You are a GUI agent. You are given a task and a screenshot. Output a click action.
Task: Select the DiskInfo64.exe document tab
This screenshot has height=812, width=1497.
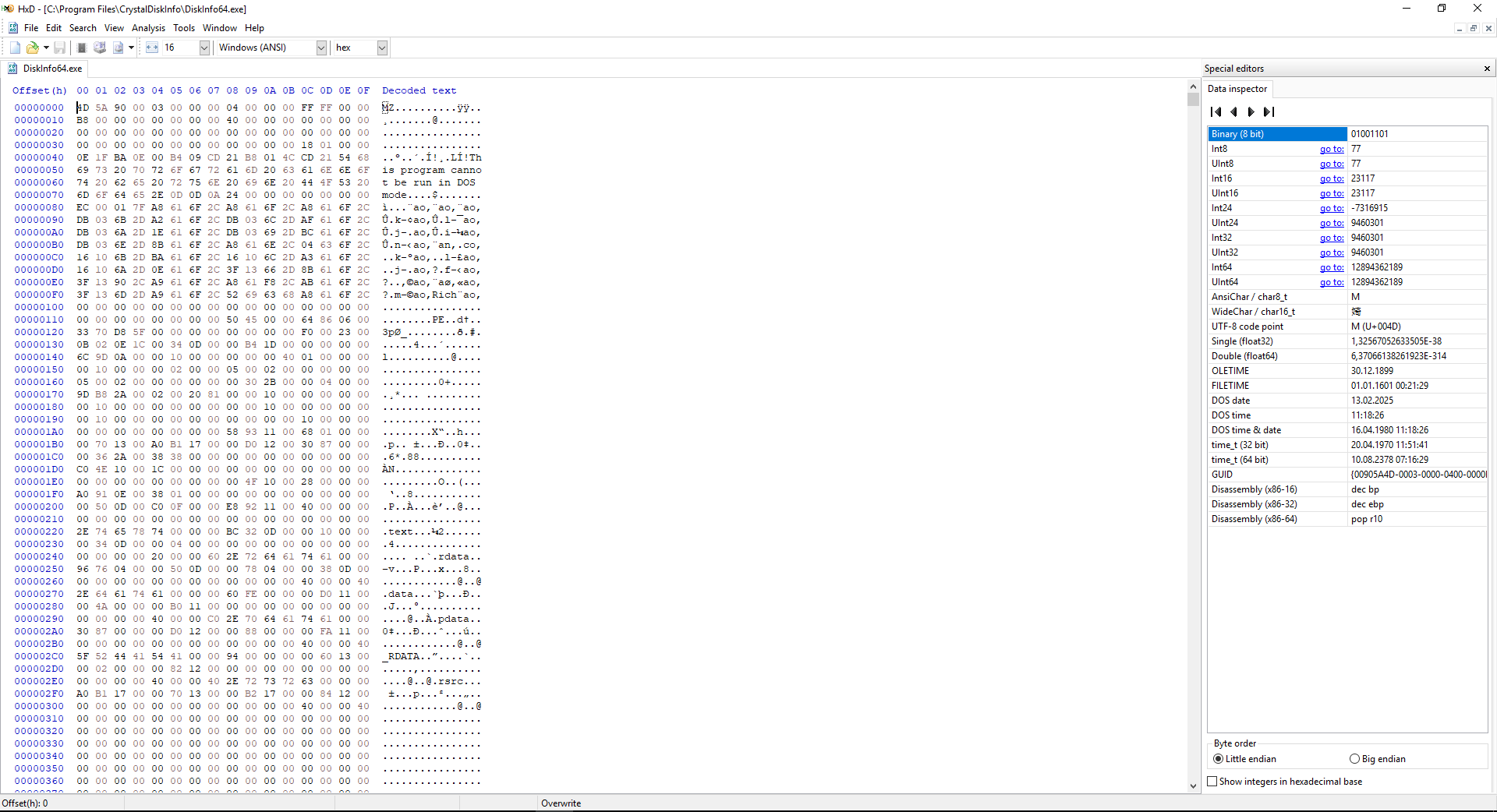[45, 69]
